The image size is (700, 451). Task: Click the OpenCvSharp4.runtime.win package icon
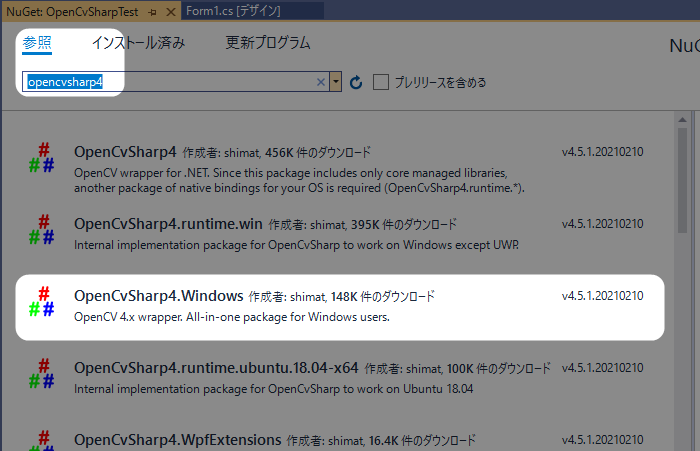[x=42, y=230]
